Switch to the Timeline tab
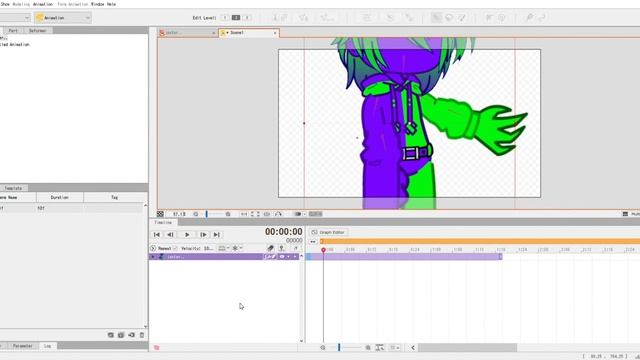The width and height of the screenshot is (640, 360). click(163, 222)
